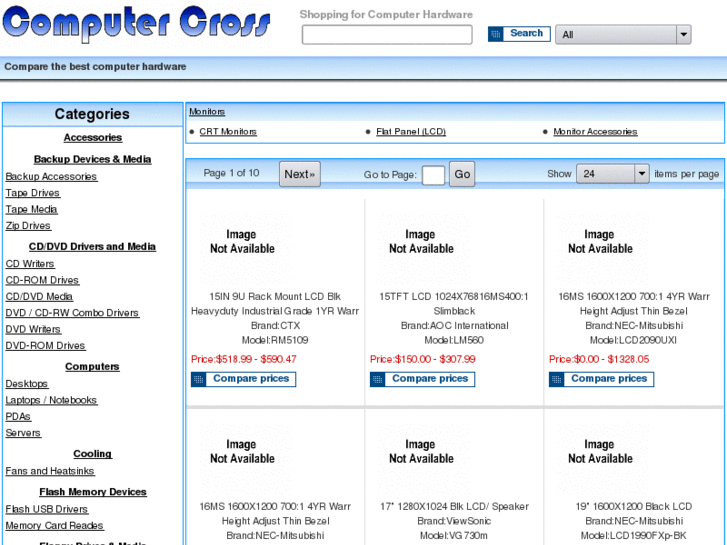
Task: Click price $518.99 - $590.47
Action: (x=243, y=359)
